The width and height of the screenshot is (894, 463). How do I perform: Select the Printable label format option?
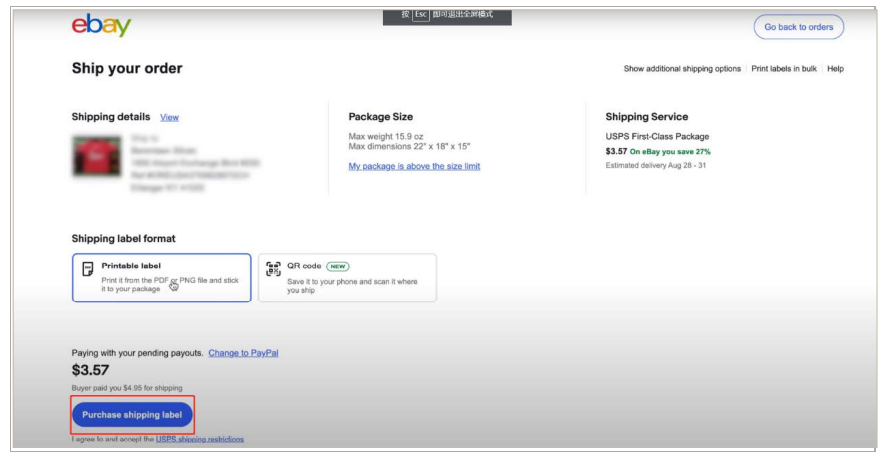(x=161, y=278)
